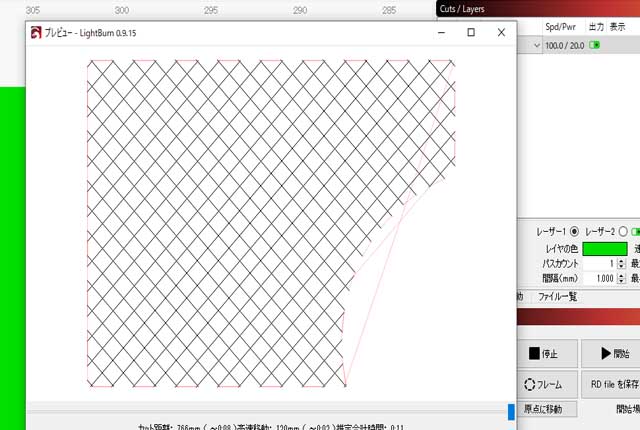640x430 pixels.
Task: Click the 開始 start button
Action: 611,353
